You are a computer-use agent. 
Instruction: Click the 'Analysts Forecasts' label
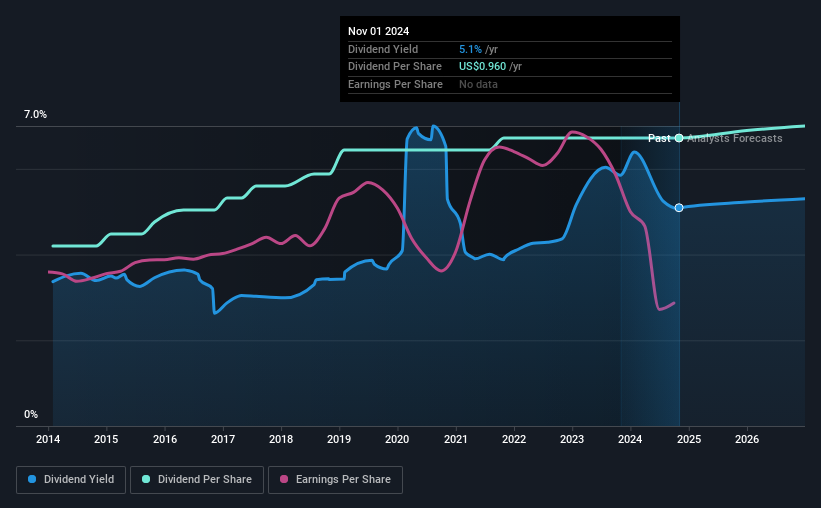pyautogui.click(x=735, y=138)
